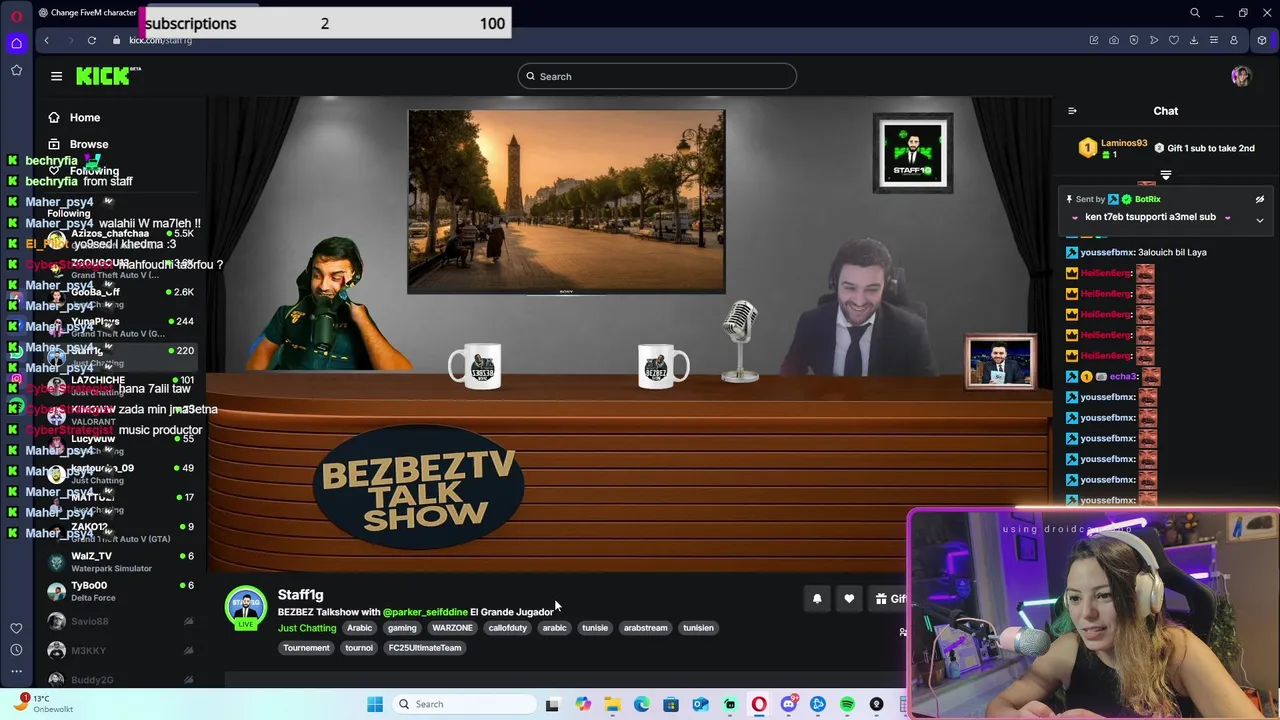Screen dimensions: 1280x720
Task: Open @parker_seifddine mention link
Action: (425, 612)
